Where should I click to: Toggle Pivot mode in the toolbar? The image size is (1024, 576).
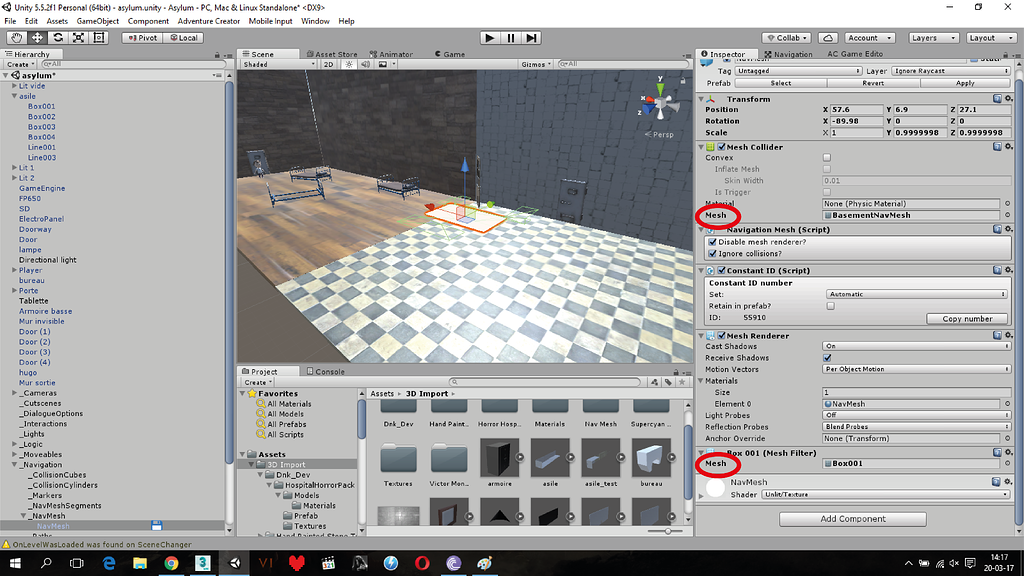pyautogui.click(x=142, y=37)
